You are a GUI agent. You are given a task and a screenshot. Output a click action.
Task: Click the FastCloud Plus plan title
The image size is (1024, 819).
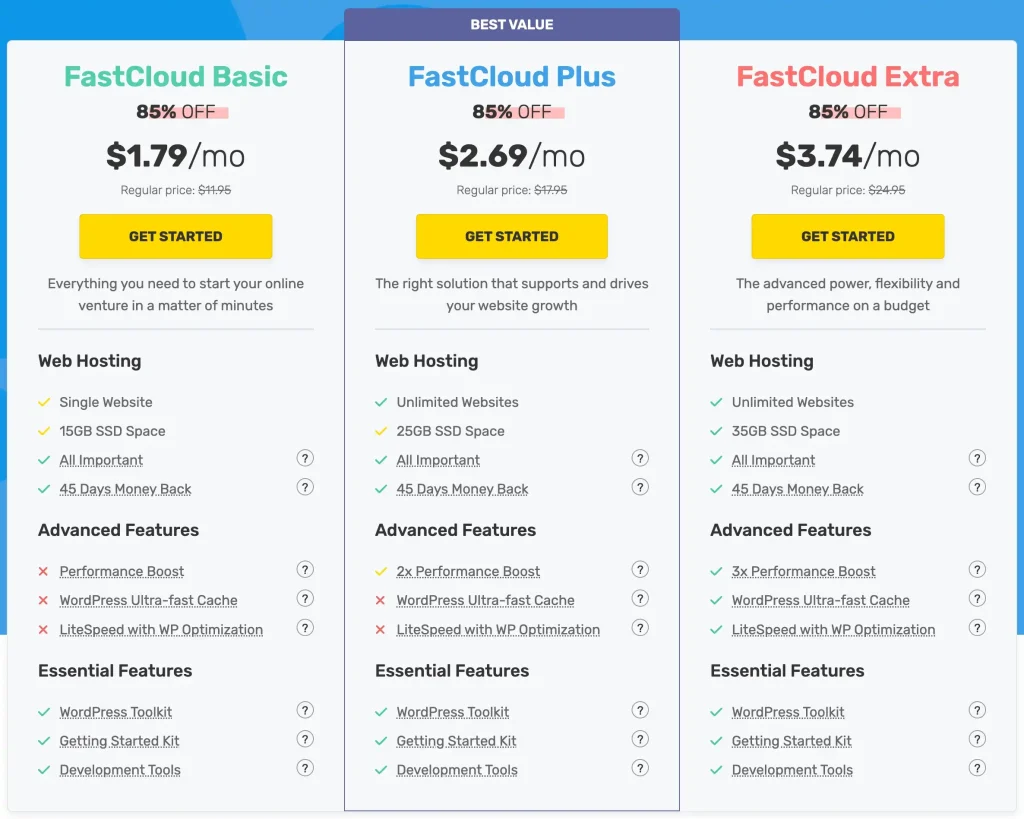pos(512,77)
